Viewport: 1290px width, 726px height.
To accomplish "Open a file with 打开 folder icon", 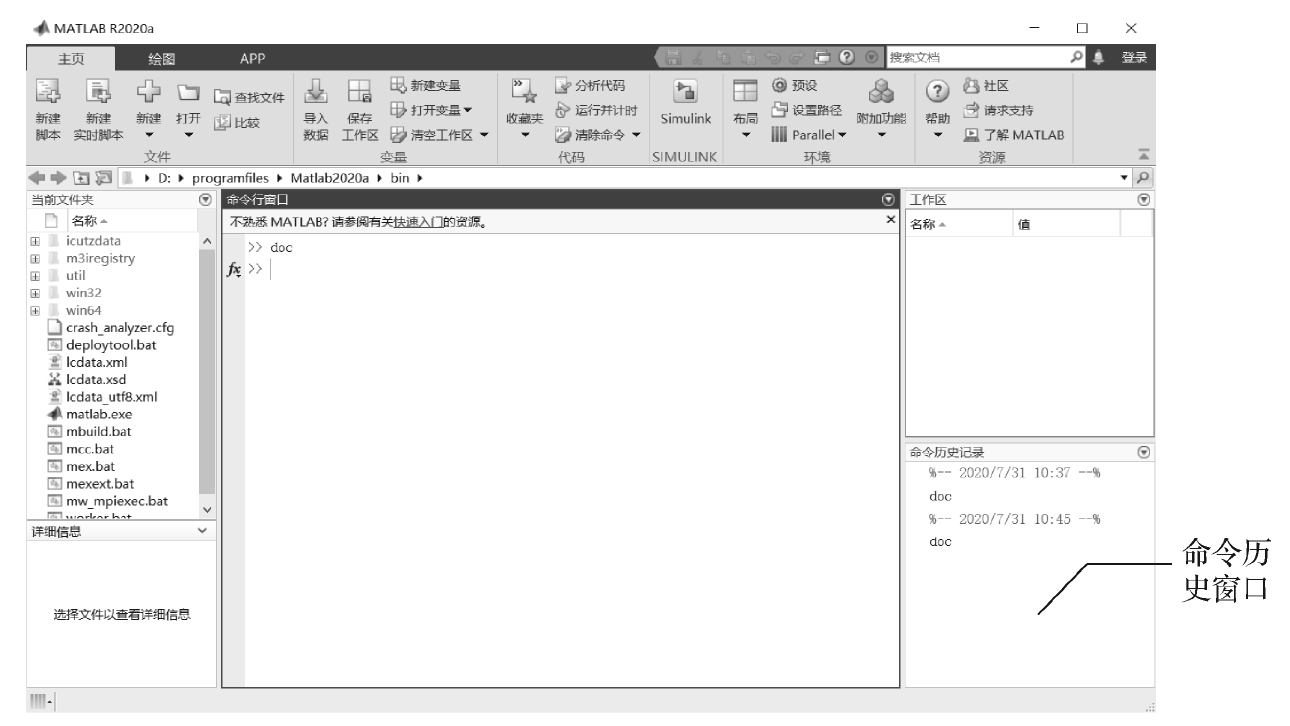I will tap(187, 110).
